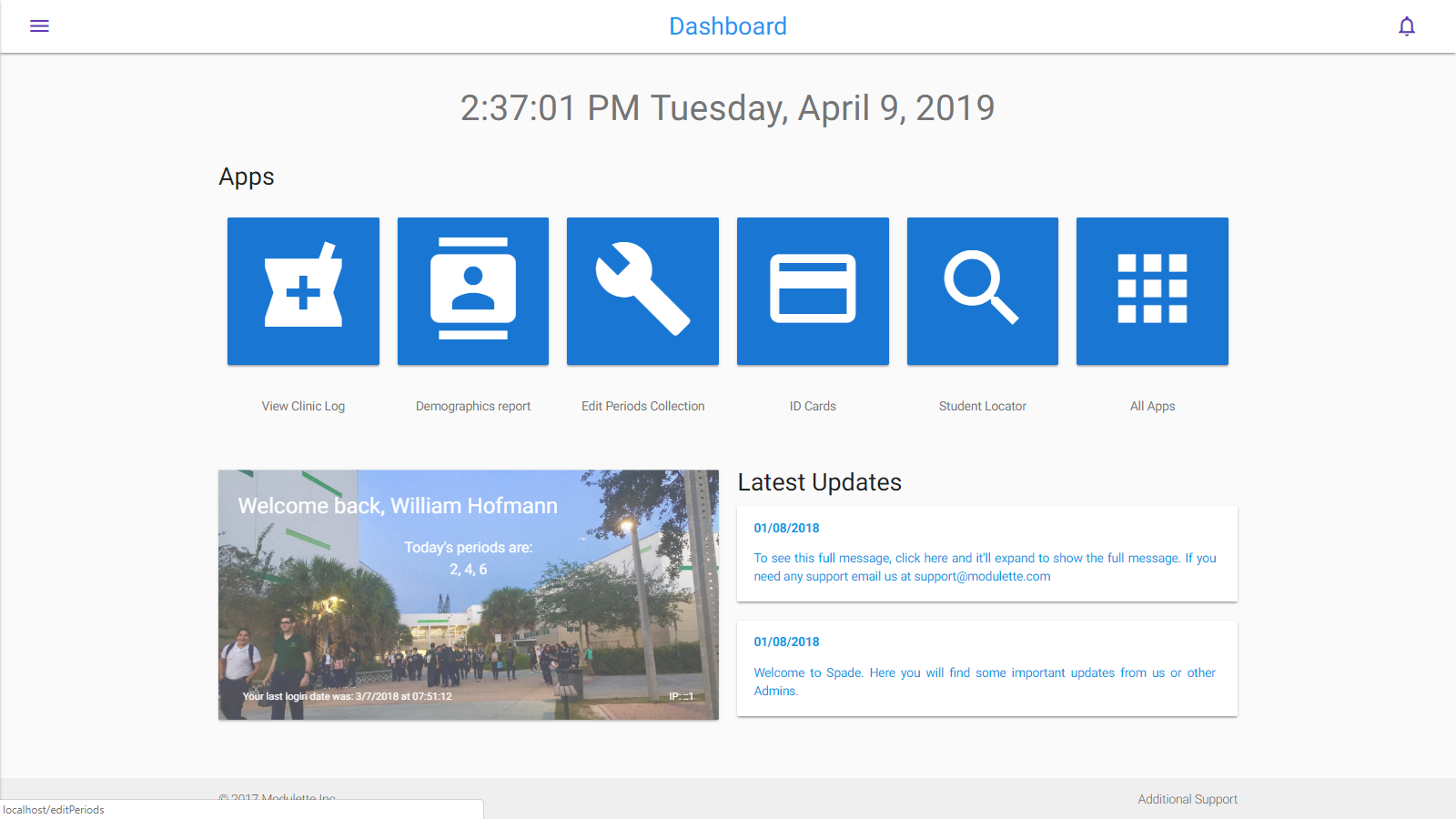Launch Student Locator magnifier tile
Viewport: 1456px width, 819px height.
point(982,291)
